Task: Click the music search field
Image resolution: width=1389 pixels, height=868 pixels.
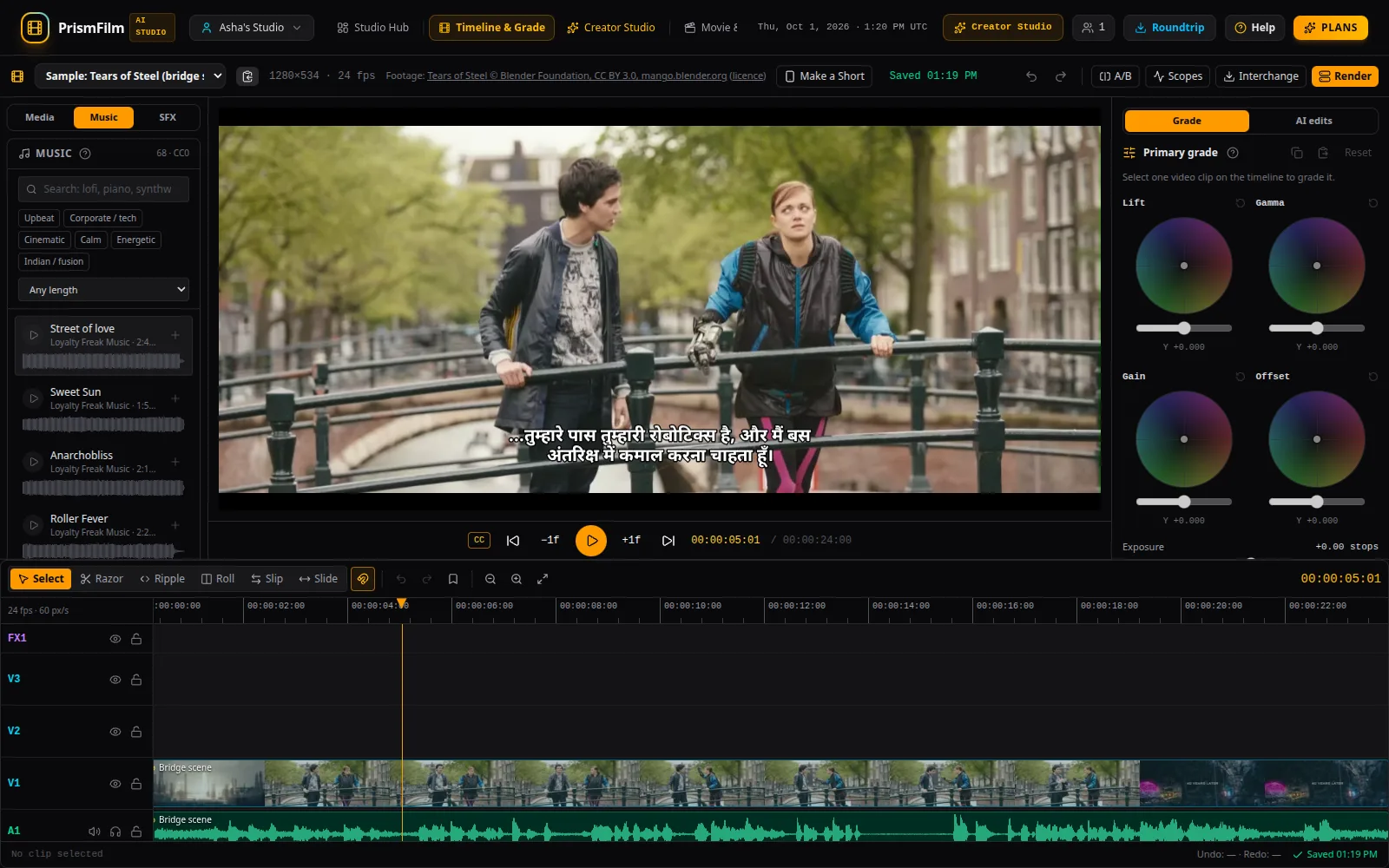Action: (x=103, y=189)
